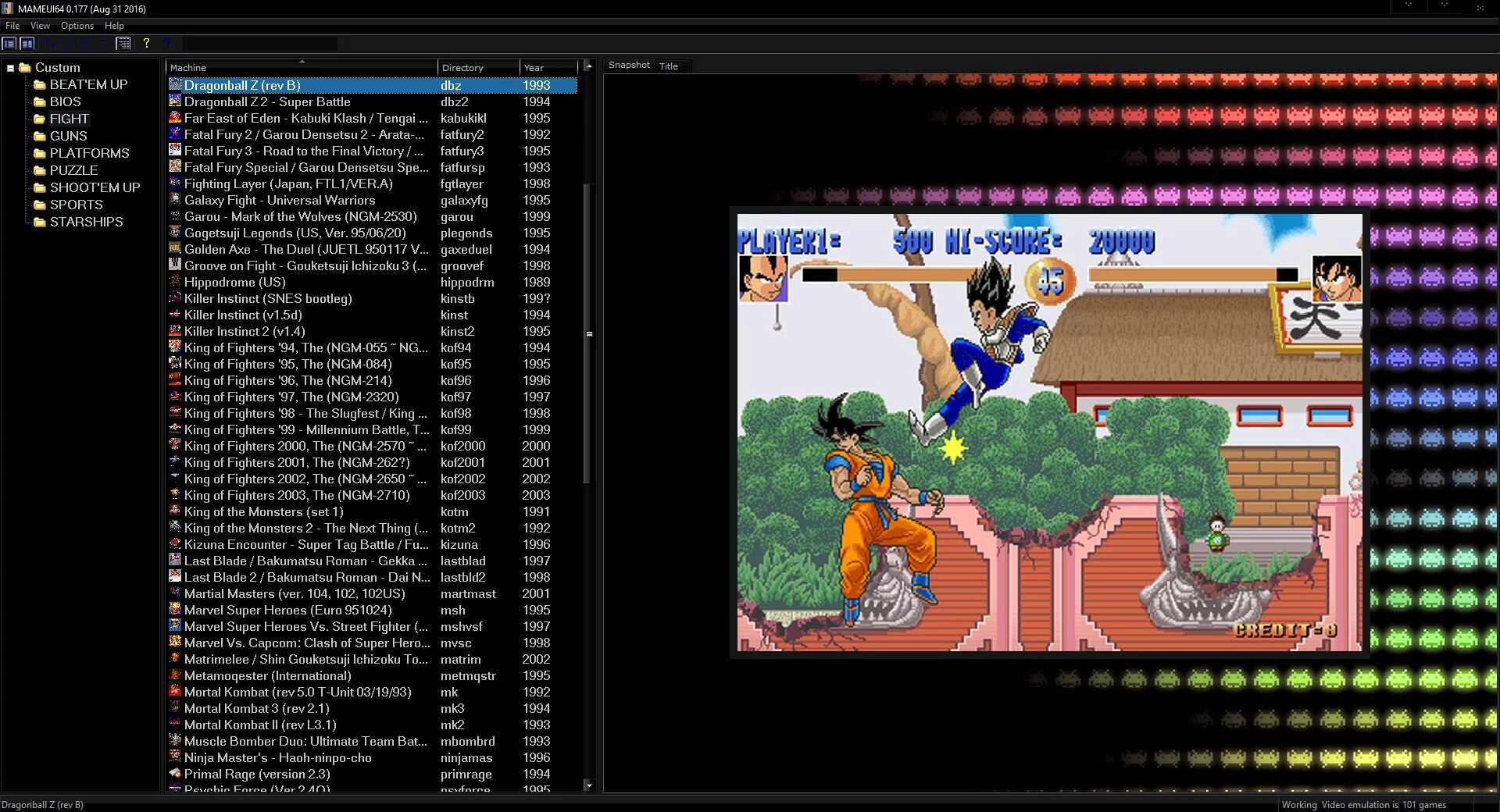
Task: Click the Marvel Vs. Capcom game icon
Action: click(175, 643)
